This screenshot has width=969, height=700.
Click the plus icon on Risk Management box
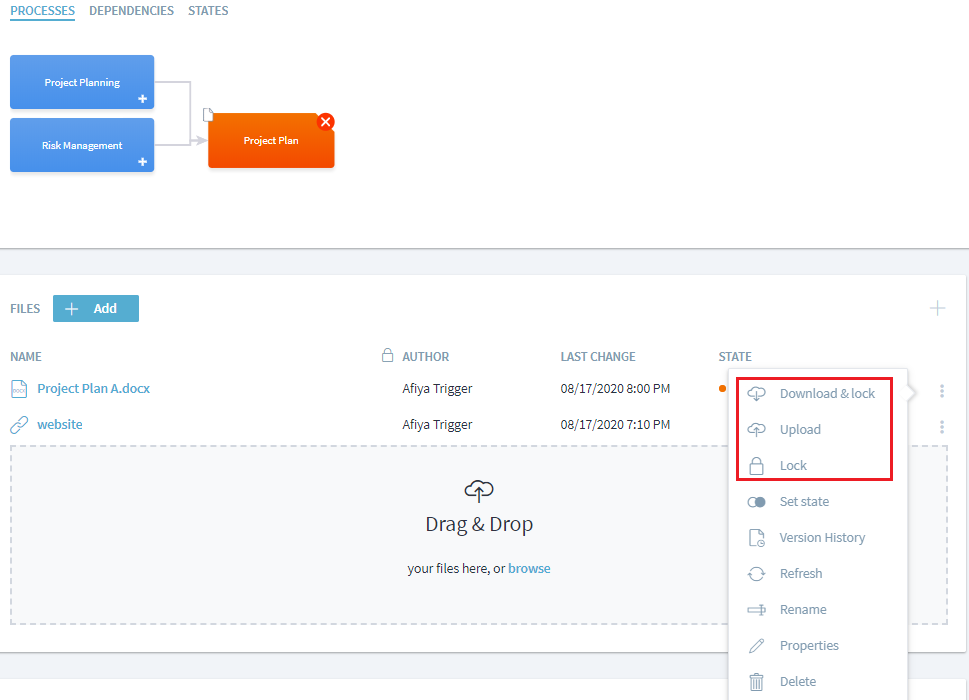142,162
